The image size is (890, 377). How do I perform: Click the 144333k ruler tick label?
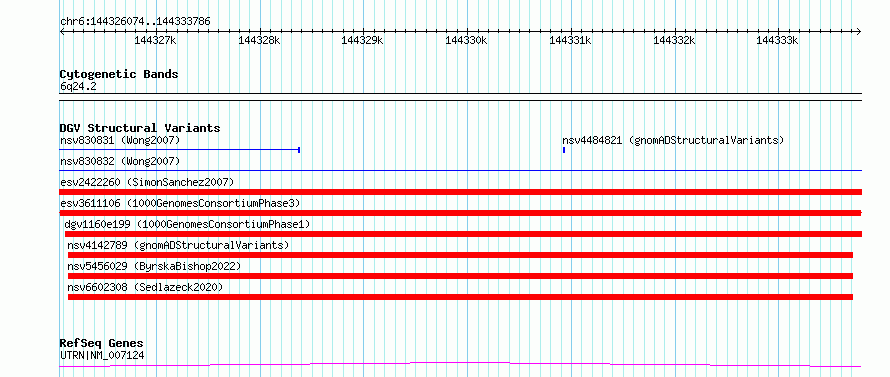pos(778,40)
